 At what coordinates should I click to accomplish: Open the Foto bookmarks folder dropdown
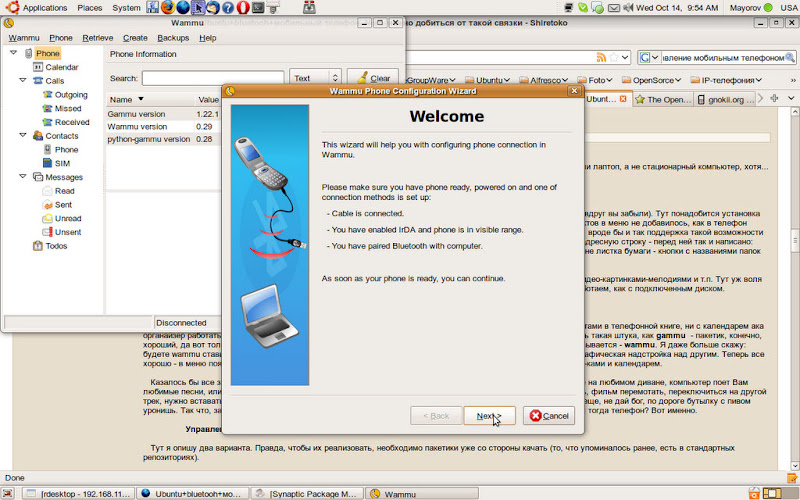click(595, 80)
